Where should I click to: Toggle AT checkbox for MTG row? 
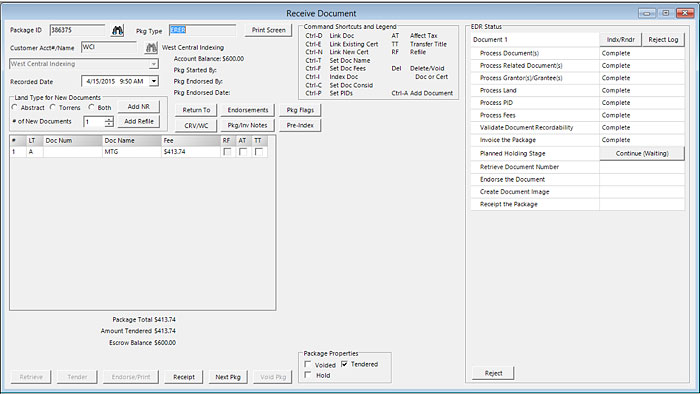(243, 152)
